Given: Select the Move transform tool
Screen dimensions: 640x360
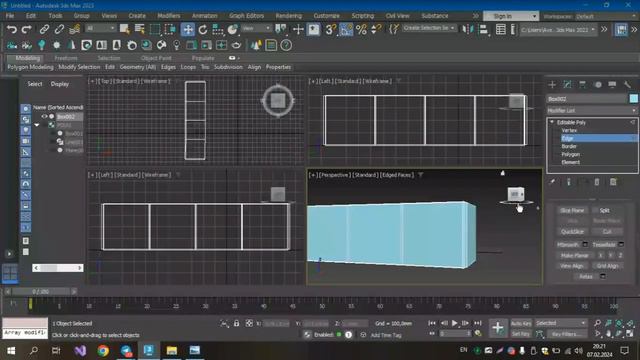Looking at the screenshot, I should tap(188, 29).
